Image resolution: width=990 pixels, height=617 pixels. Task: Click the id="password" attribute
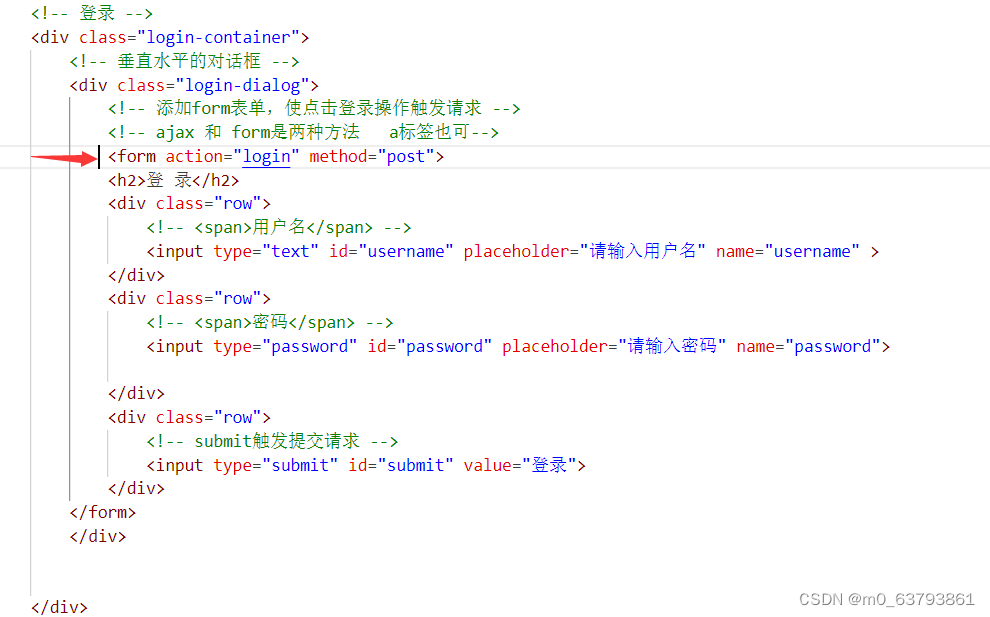click(x=429, y=347)
